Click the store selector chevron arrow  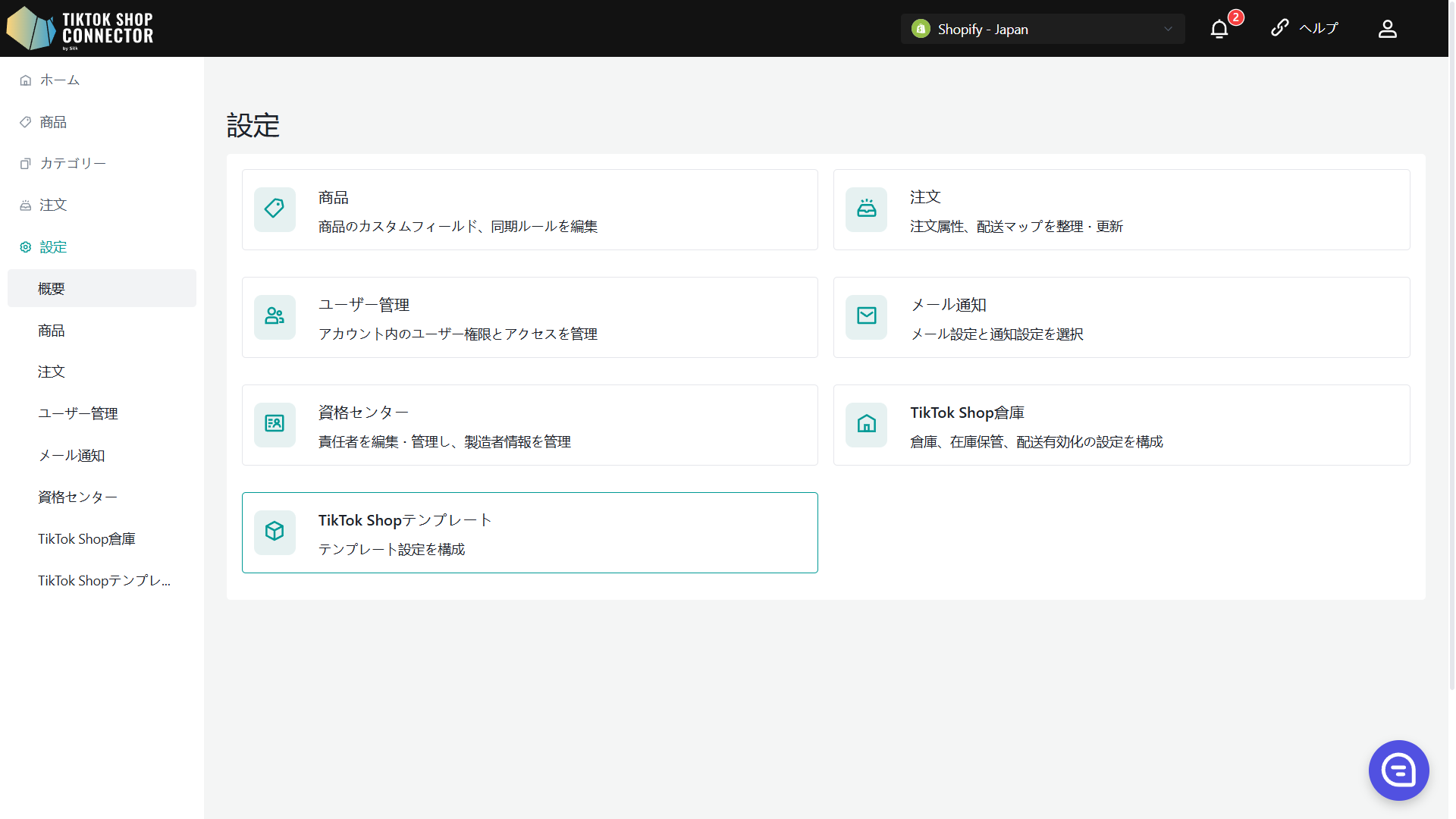point(1168,30)
